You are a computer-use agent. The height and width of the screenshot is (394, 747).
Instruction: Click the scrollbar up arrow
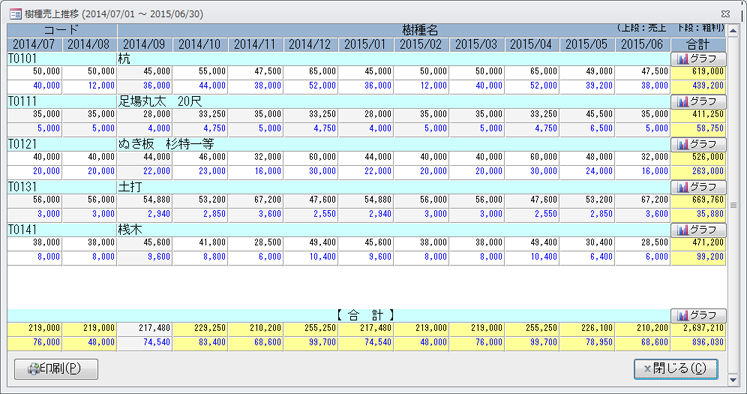pos(733,31)
